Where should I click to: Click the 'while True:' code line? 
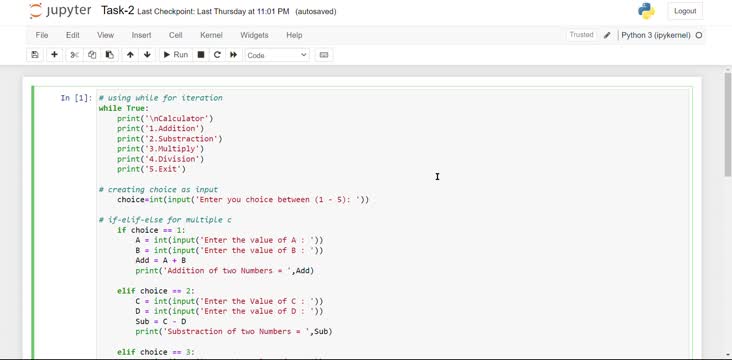click(x=123, y=108)
